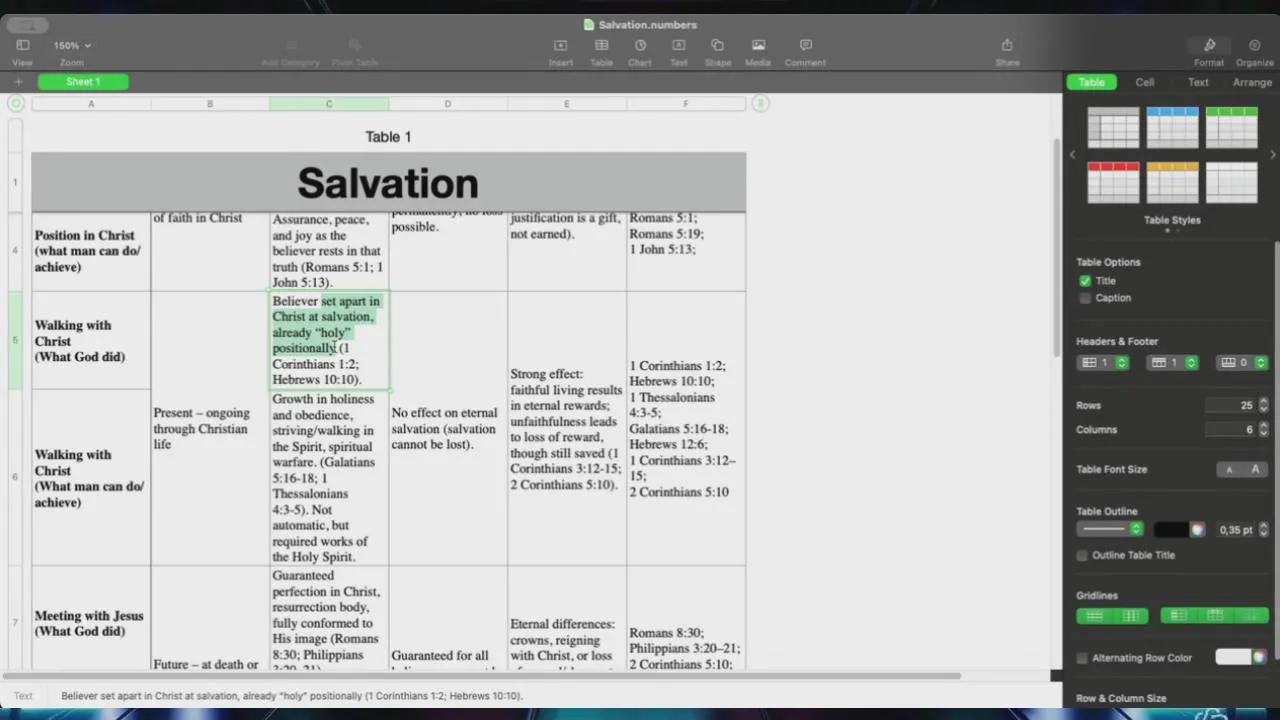Screen dimensions: 1280x720
Task: Select row 6 header
Action: tap(15, 477)
